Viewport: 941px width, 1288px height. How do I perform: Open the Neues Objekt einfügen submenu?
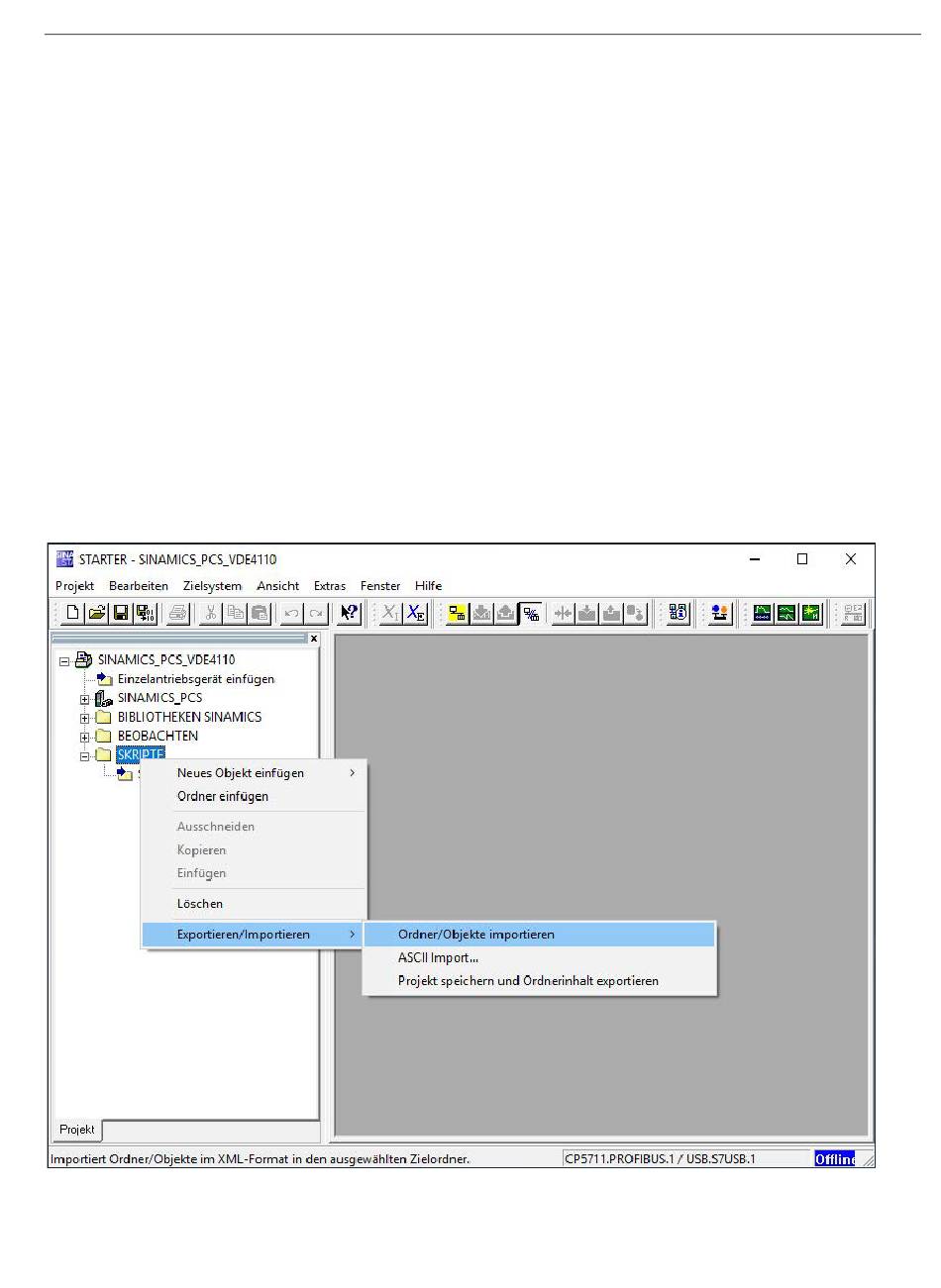click(x=254, y=773)
